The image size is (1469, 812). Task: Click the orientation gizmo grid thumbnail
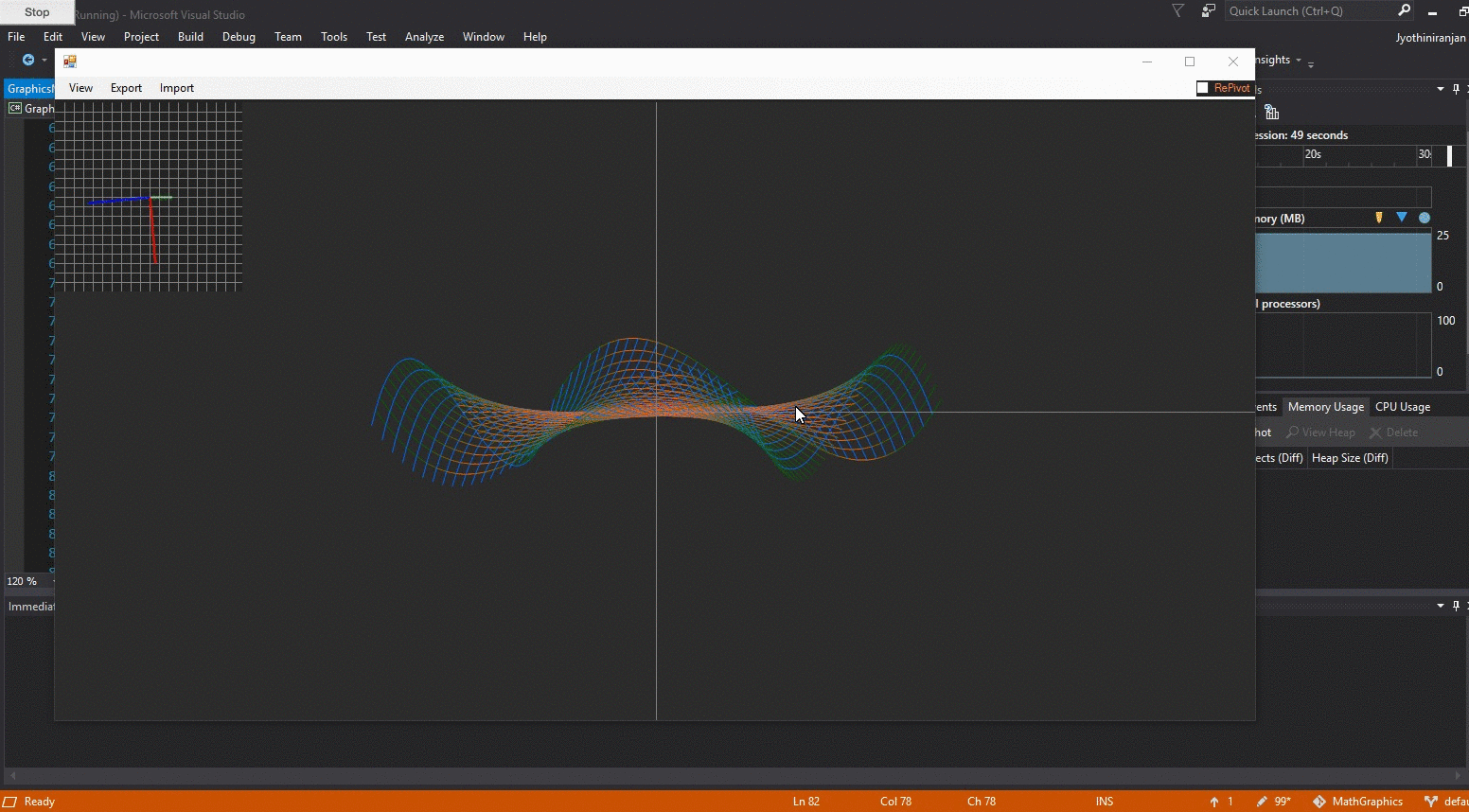[x=149, y=196]
